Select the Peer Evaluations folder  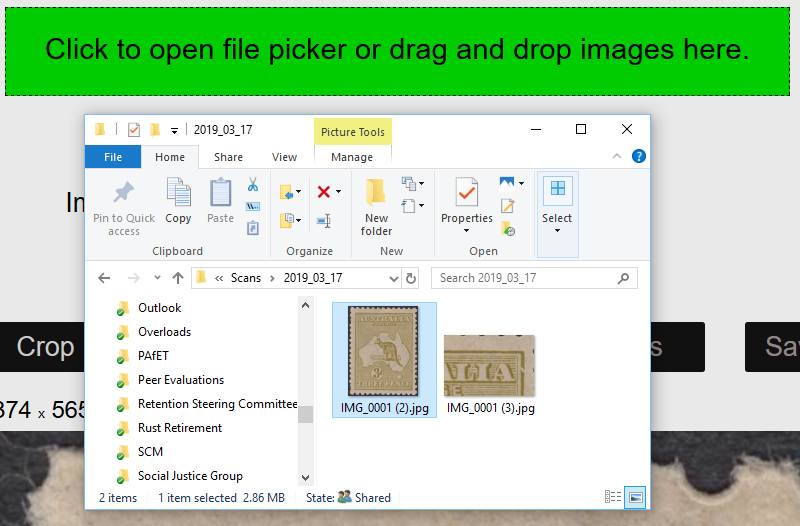181,380
